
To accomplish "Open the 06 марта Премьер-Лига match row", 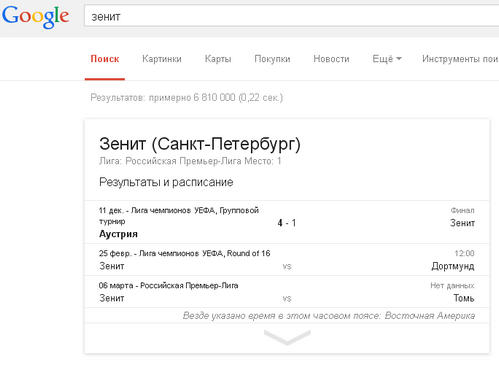I will 287,292.
